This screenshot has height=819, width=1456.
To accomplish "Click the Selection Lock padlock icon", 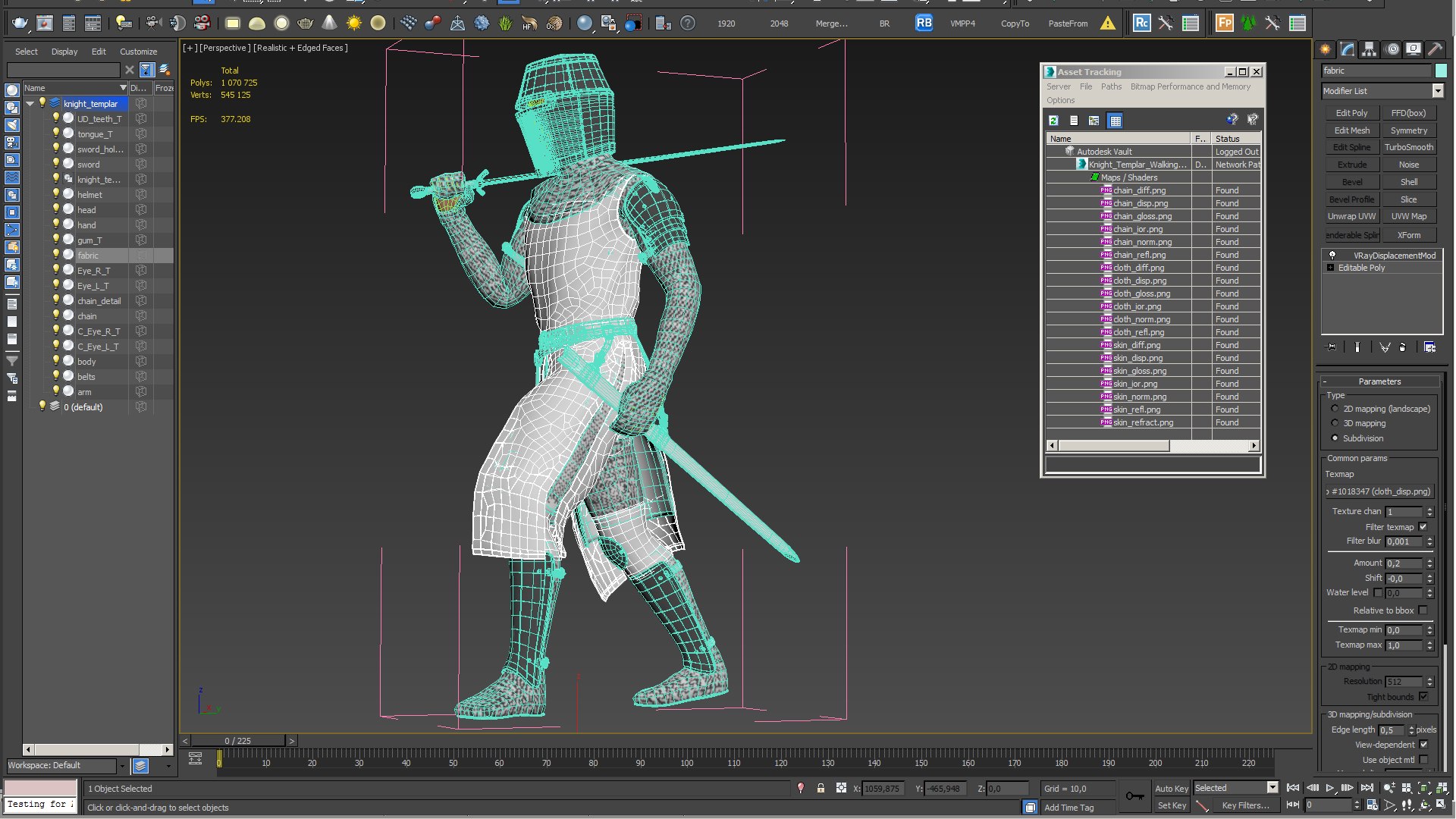I will coord(821,789).
